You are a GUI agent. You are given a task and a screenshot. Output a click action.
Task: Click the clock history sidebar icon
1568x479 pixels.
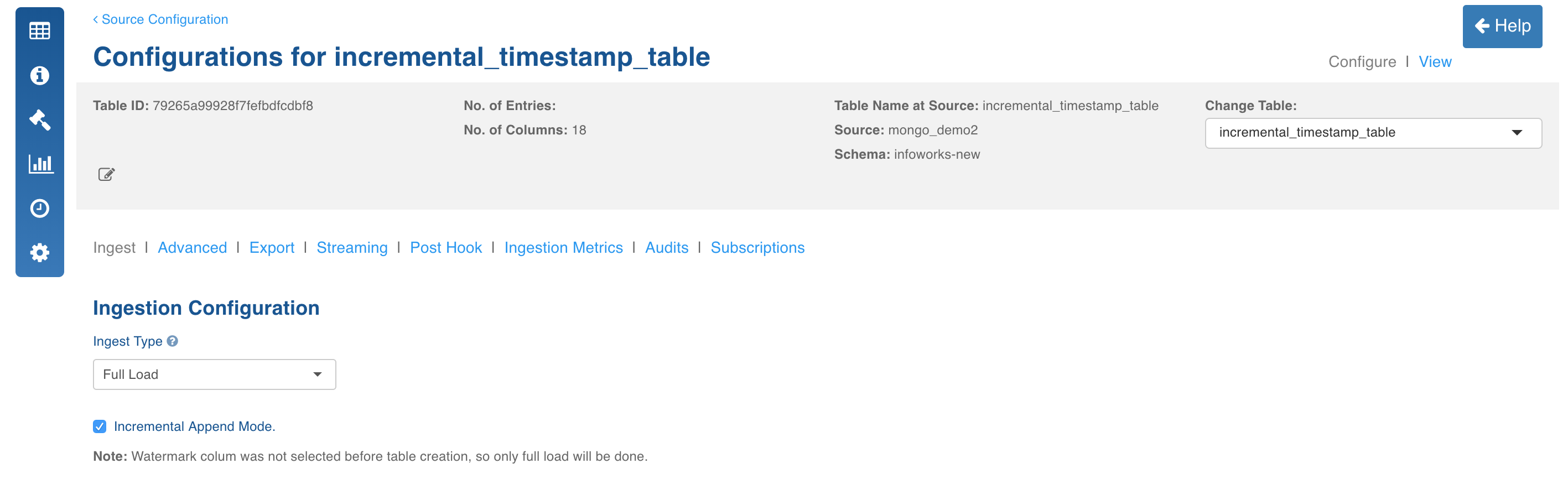(x=40, y=208)
